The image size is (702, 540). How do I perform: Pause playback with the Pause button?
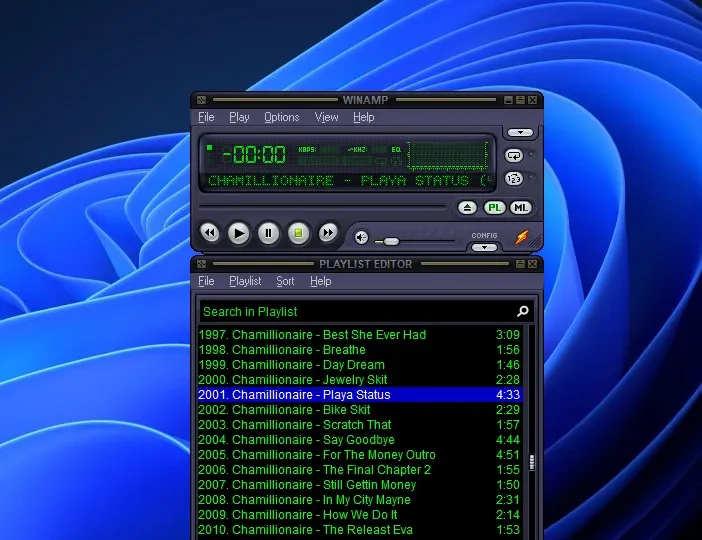pos(268,233)
